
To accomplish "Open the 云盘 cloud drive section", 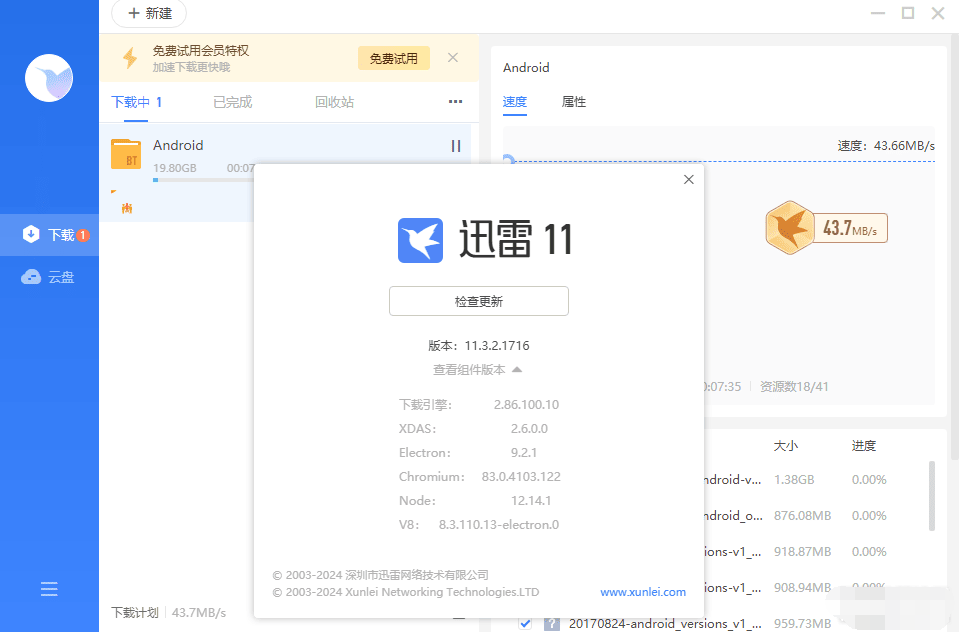I will pyautogui.click(x=49, y=277).
